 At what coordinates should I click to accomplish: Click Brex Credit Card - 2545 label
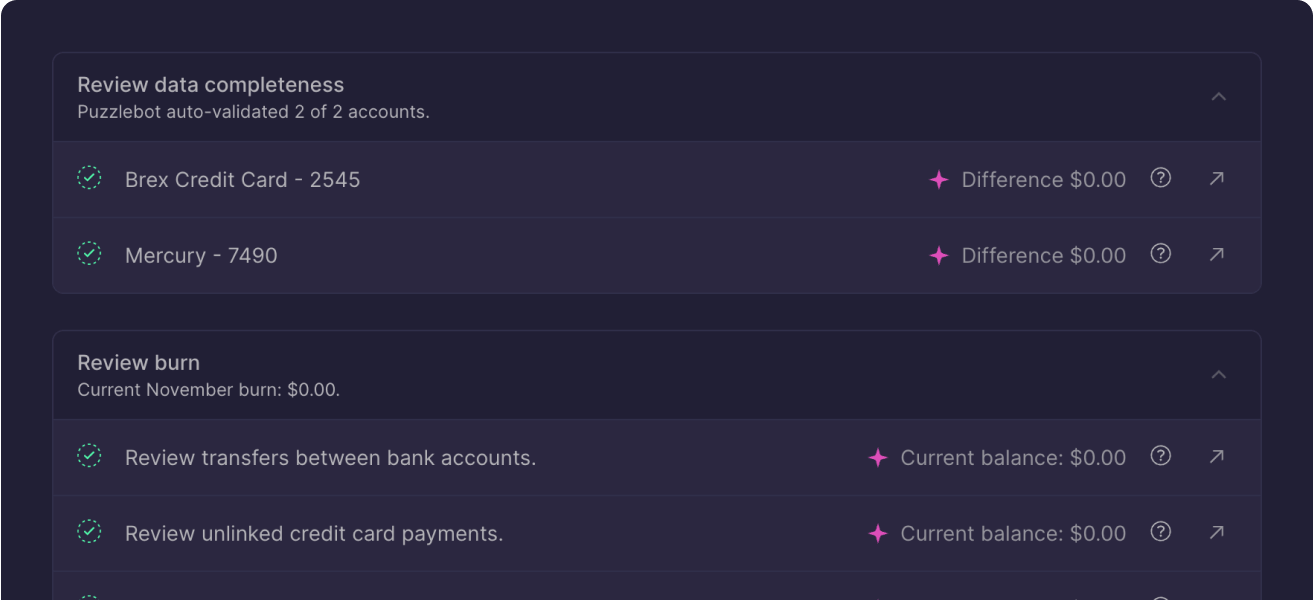tap(242, 180)
